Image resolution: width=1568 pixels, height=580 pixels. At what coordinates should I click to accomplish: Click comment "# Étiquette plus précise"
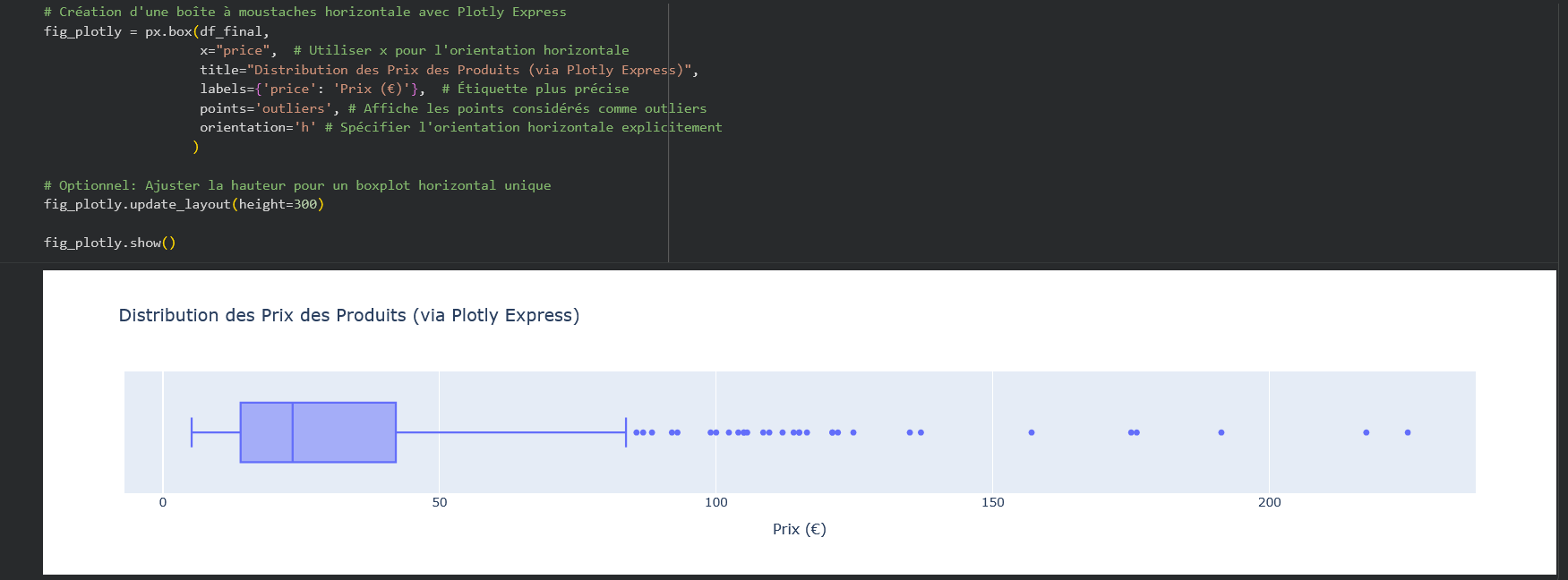pos(536,89)
